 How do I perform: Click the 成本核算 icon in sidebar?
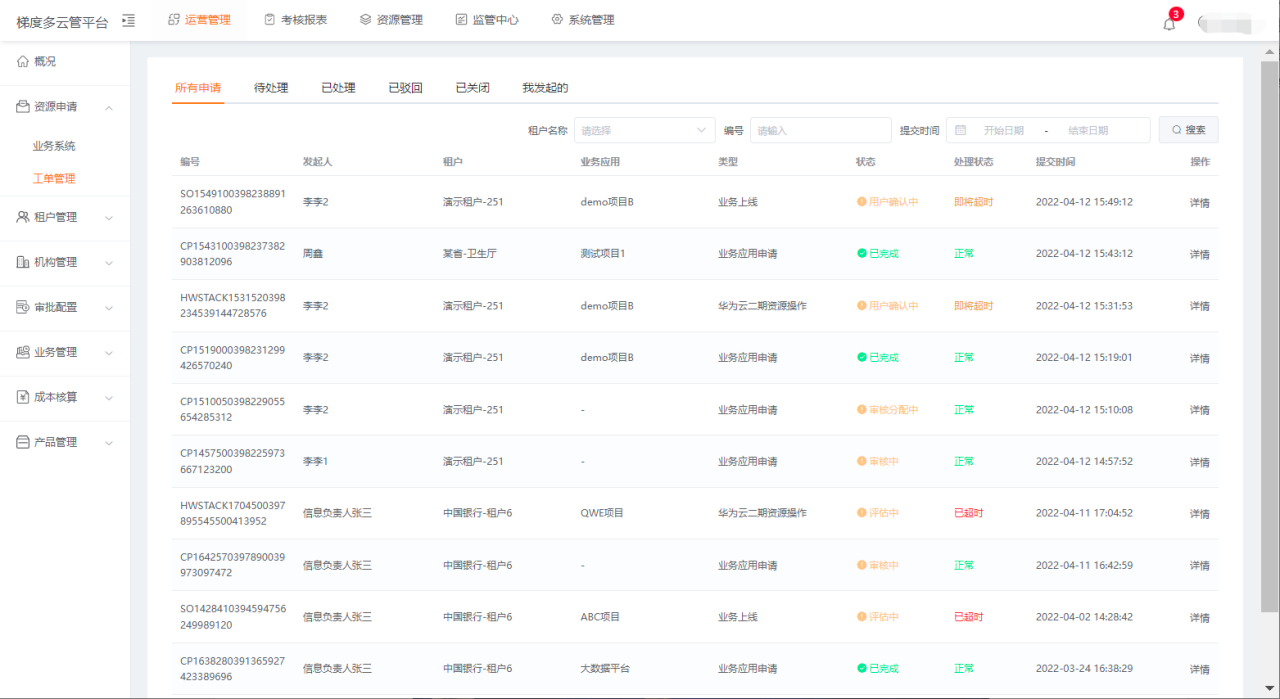click(23, 397)
